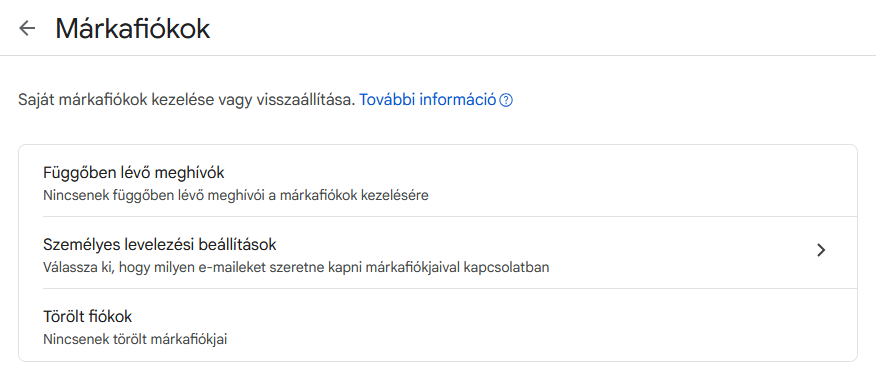Click the 'Nincsenek törölt márkafiókjai' text
This screenshot has height=390, width=876.
[x=135, y=339]
